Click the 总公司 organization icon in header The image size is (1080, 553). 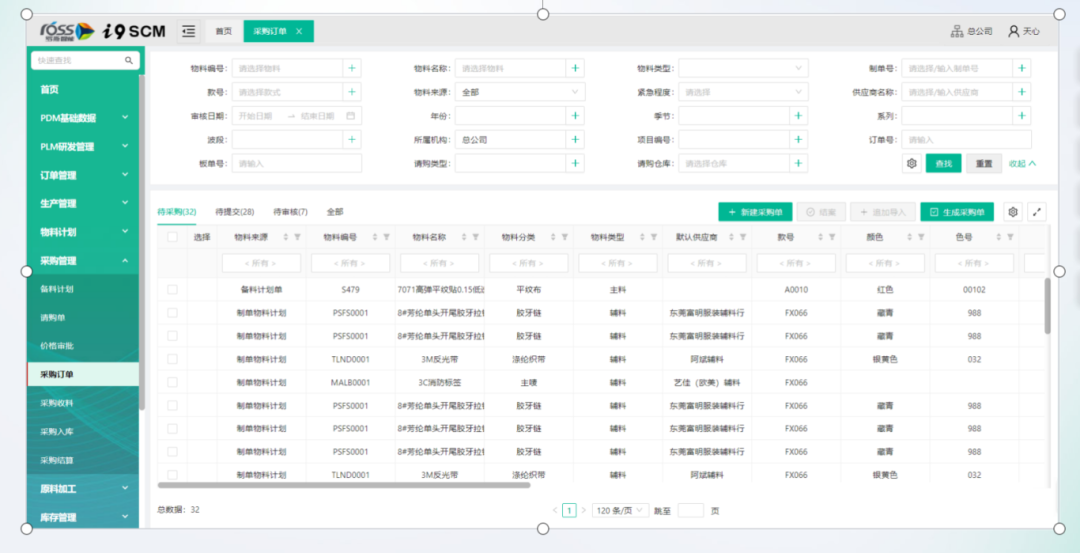coord(957,31)
